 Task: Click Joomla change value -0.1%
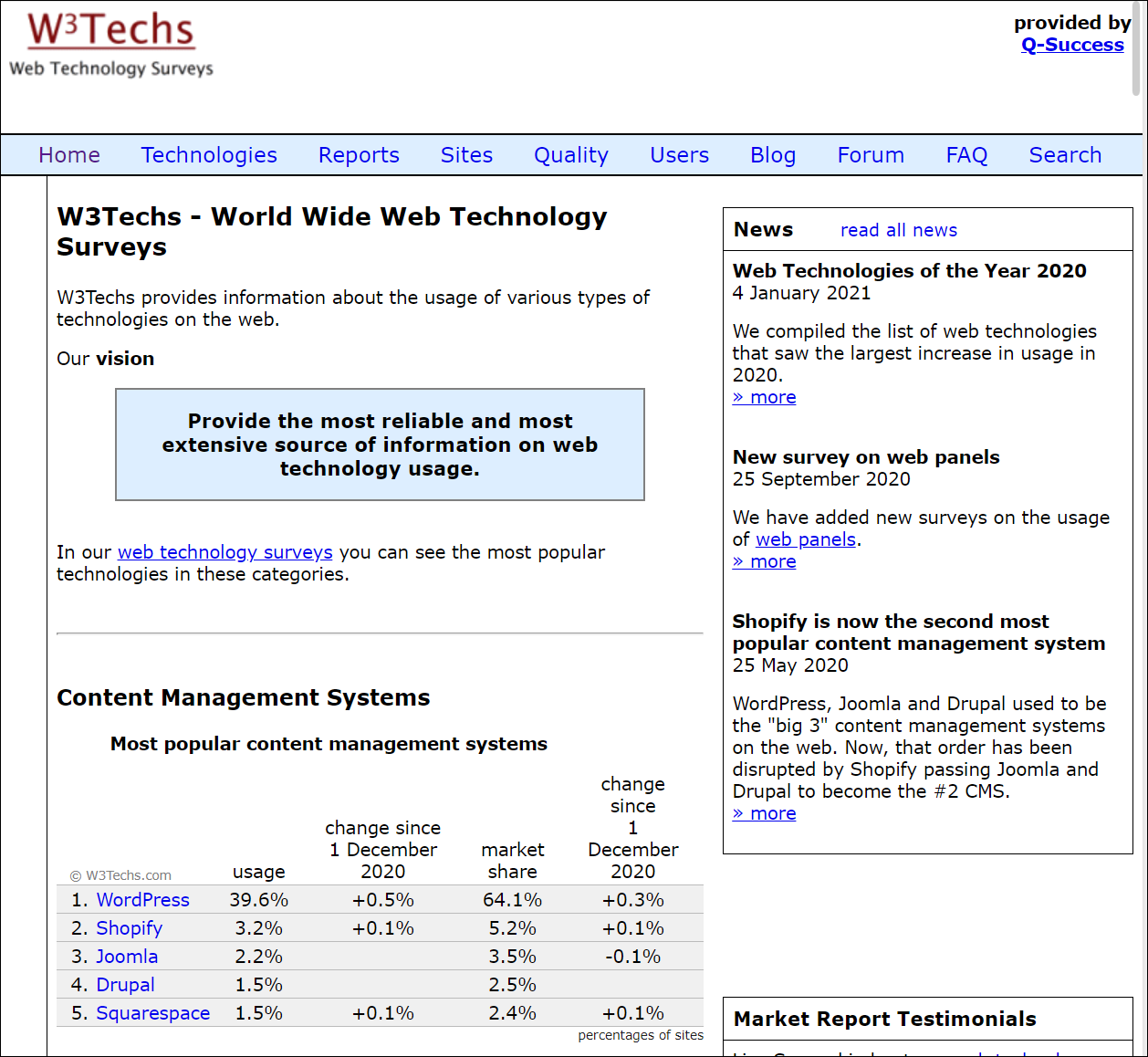(633, 957)
